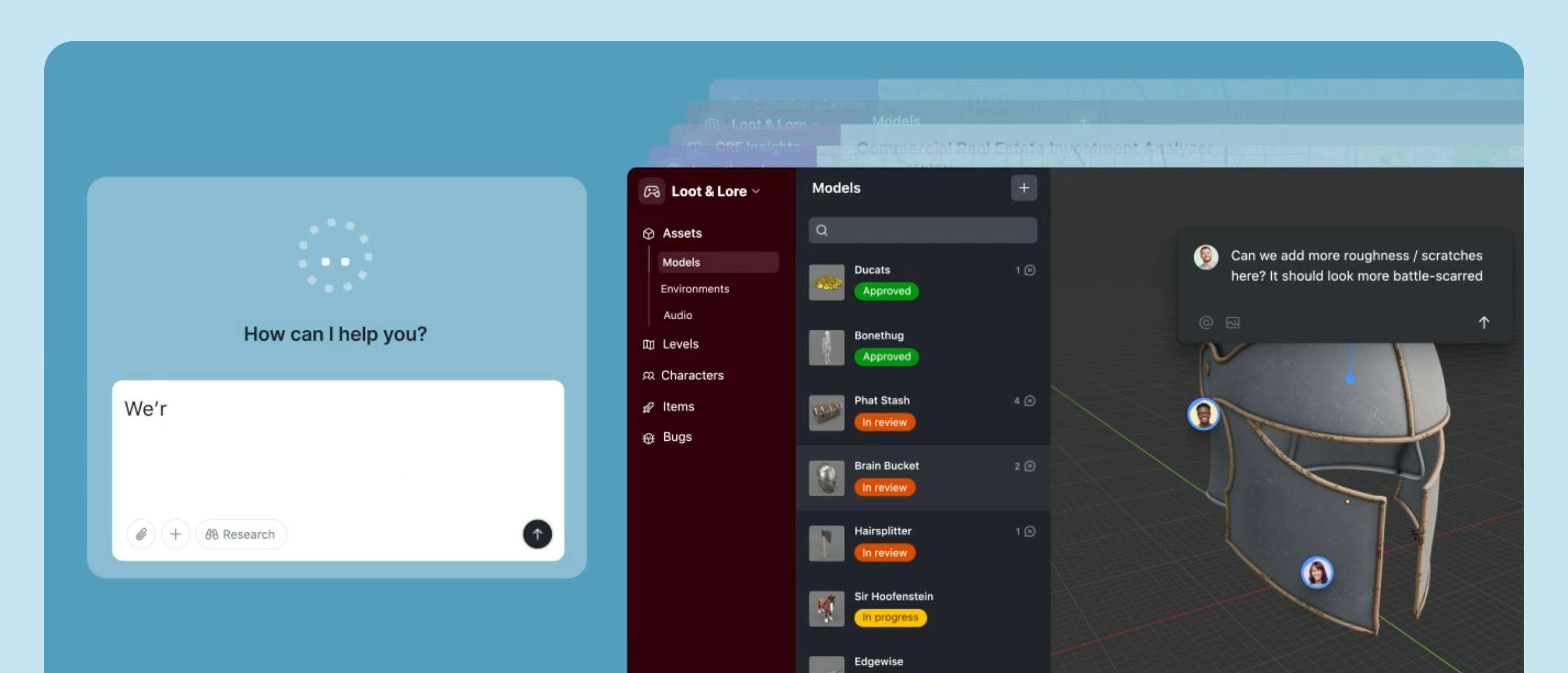This screenshot has height=673, width=1568.
Task: Click the commenter avatar in the comment box
Action: click(x=1206, y=257)
